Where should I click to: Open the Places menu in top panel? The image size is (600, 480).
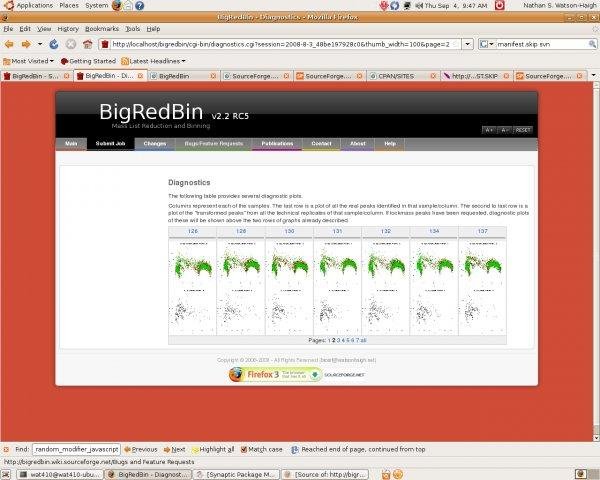point(69,6)
